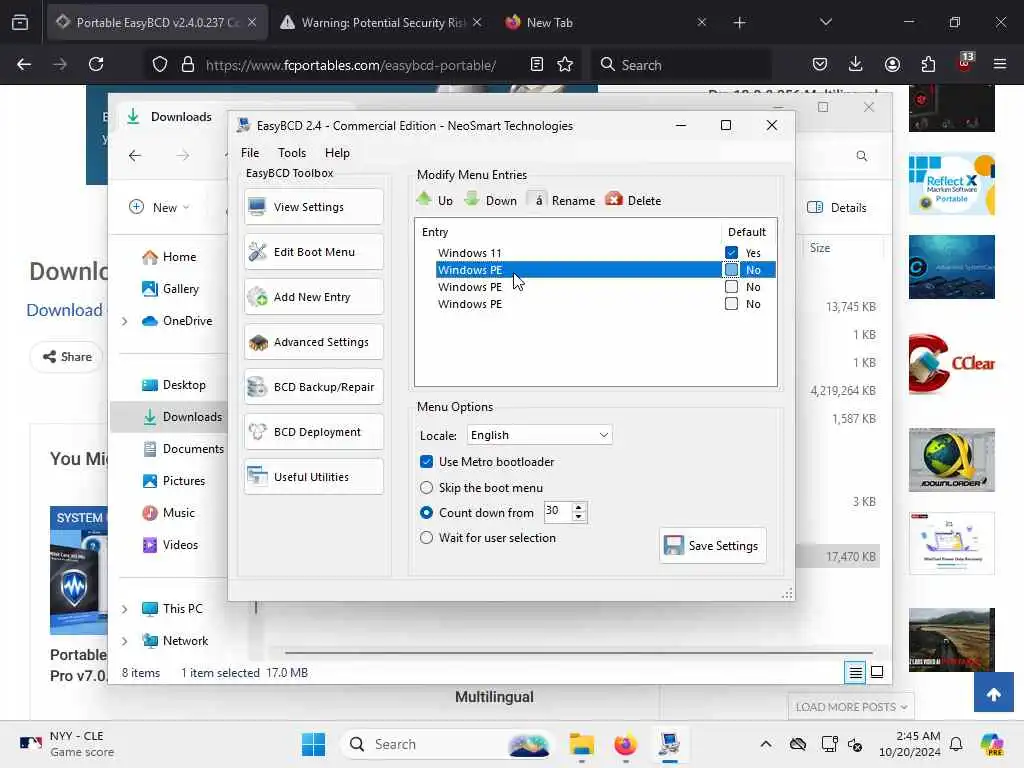Image resolution: width=1024 pixels, height=768 pixels.
Task: Open Desktop folder in sidebar
Action: [174, 385]
